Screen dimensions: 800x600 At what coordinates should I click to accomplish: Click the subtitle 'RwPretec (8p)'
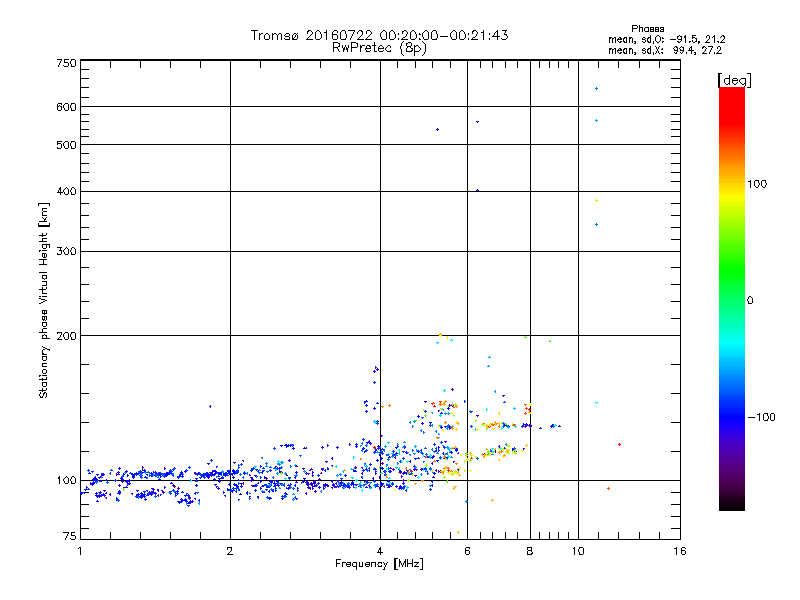pos(379,48)
